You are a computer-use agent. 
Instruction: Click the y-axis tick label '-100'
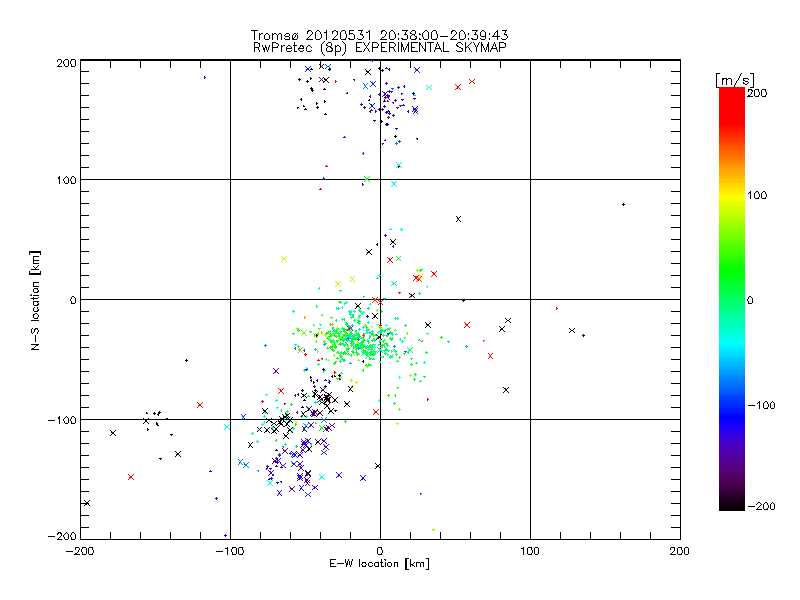[62, 420]
